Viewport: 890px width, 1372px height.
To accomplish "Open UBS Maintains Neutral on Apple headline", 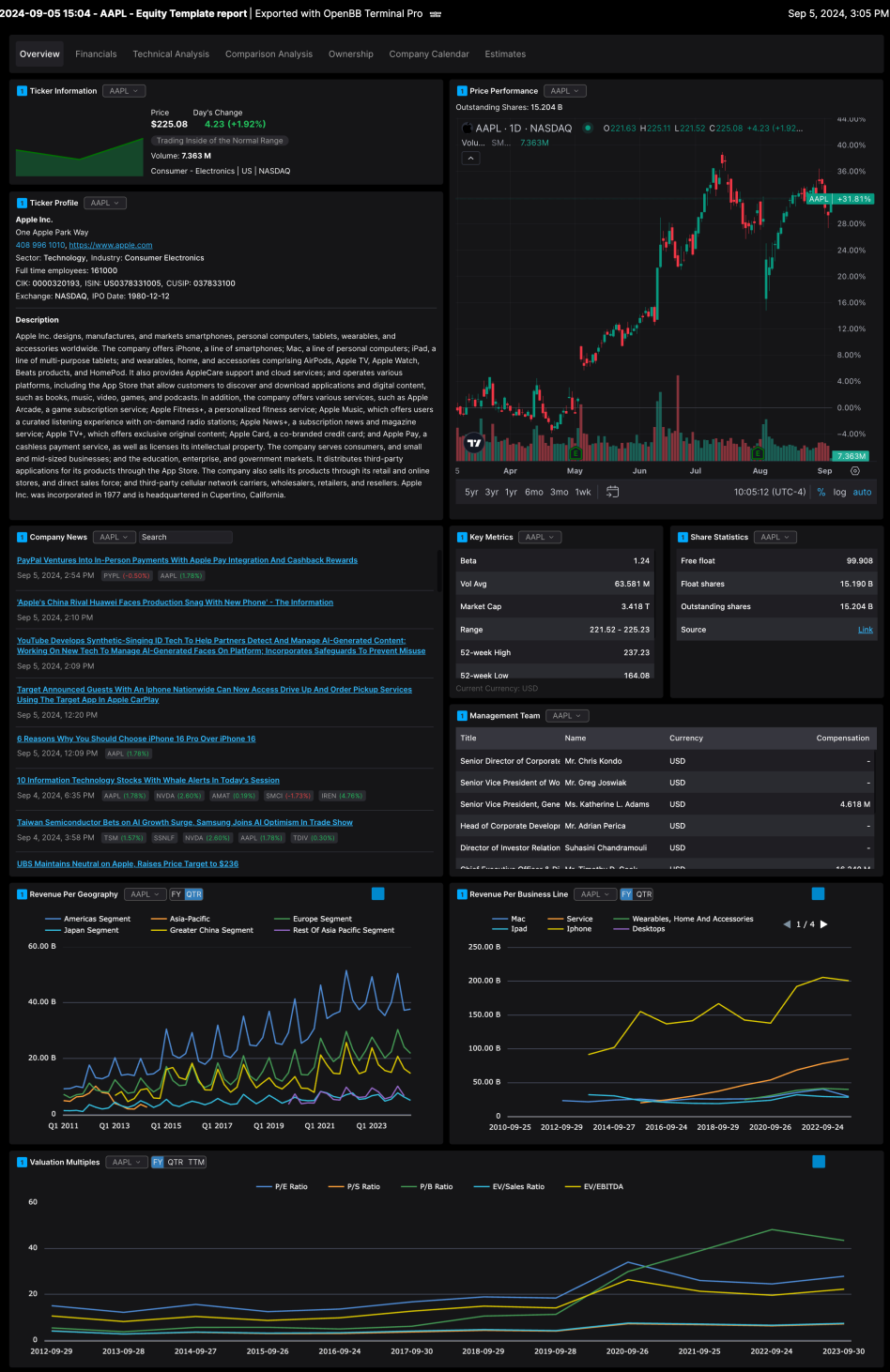I will pyautogui.click(x=128, y=864).
